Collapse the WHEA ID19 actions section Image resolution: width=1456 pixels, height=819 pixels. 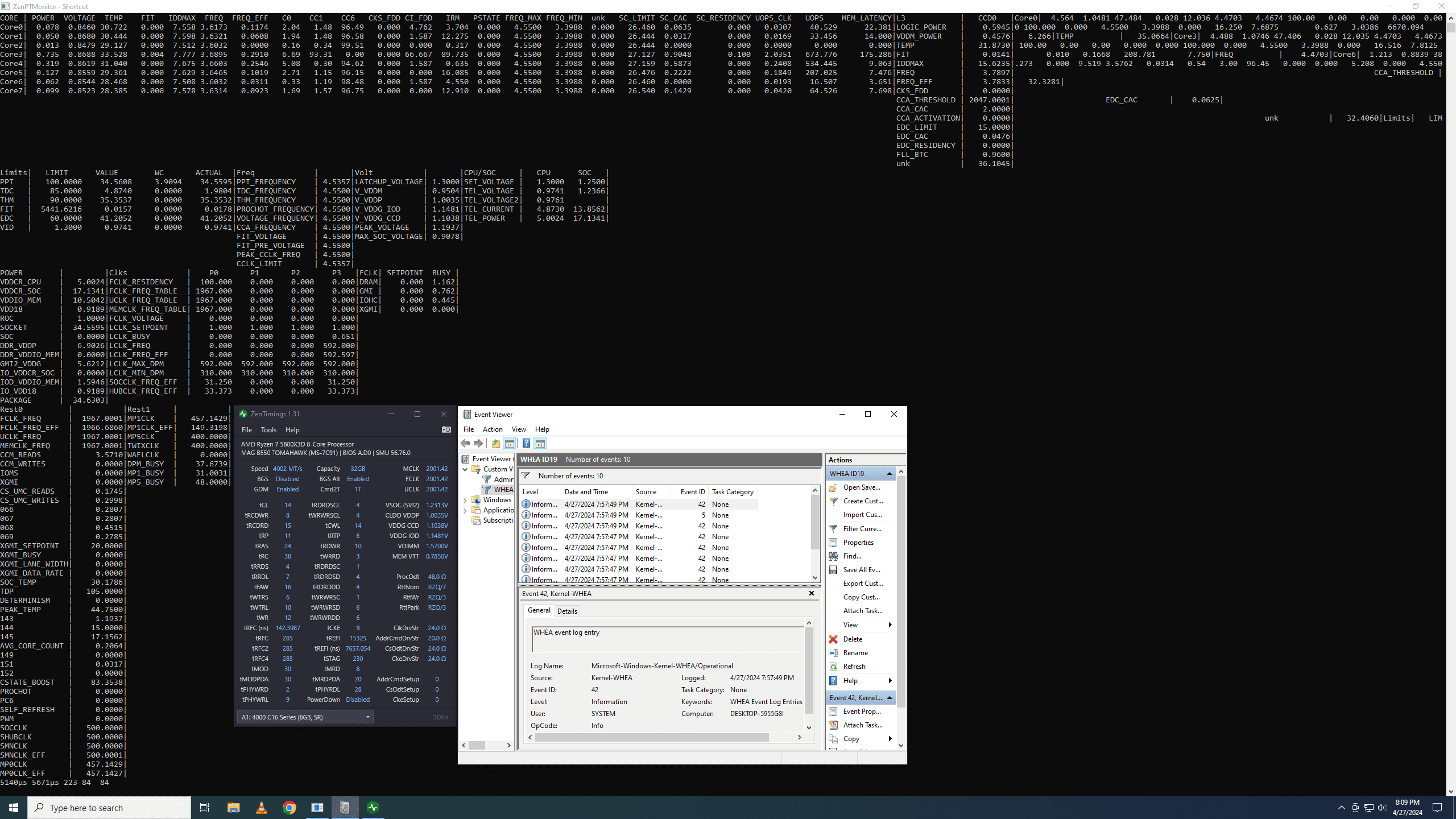coord(890,474)
